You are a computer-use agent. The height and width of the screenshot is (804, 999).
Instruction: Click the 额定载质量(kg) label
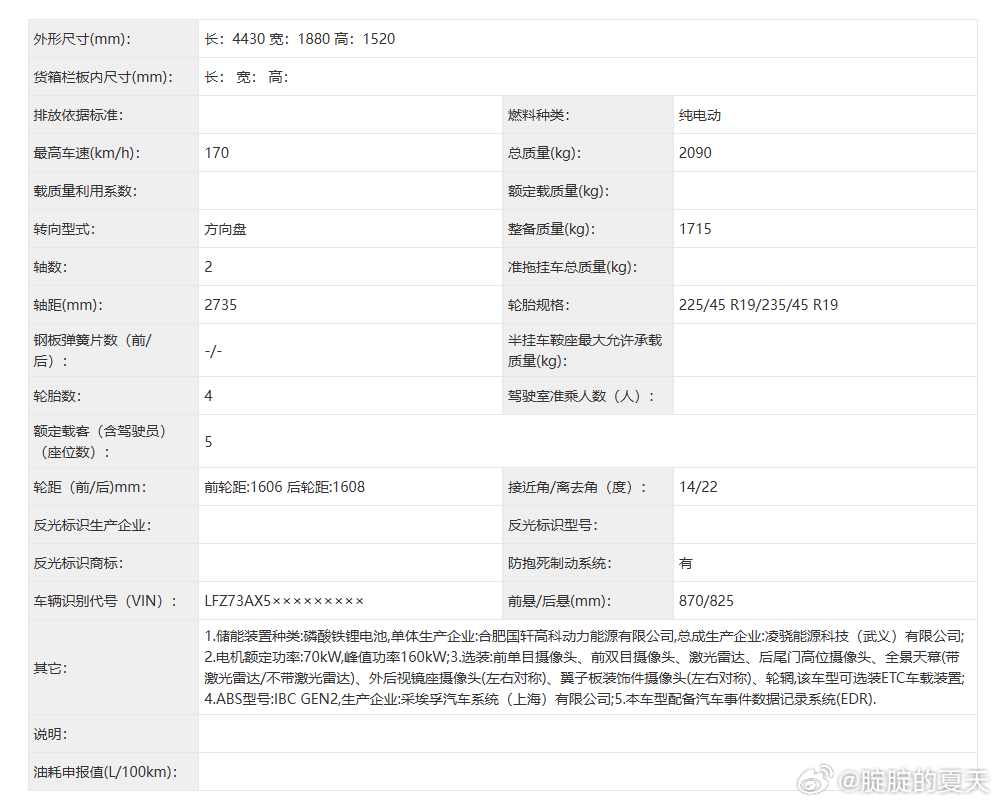pyautogui.click(x=558, y=191)
